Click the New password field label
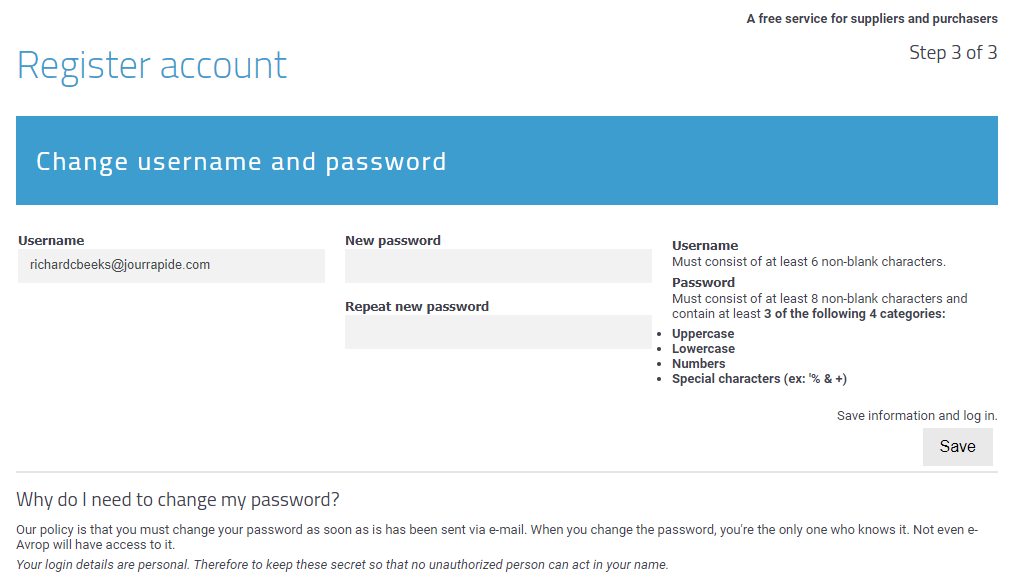 point(393,240)
